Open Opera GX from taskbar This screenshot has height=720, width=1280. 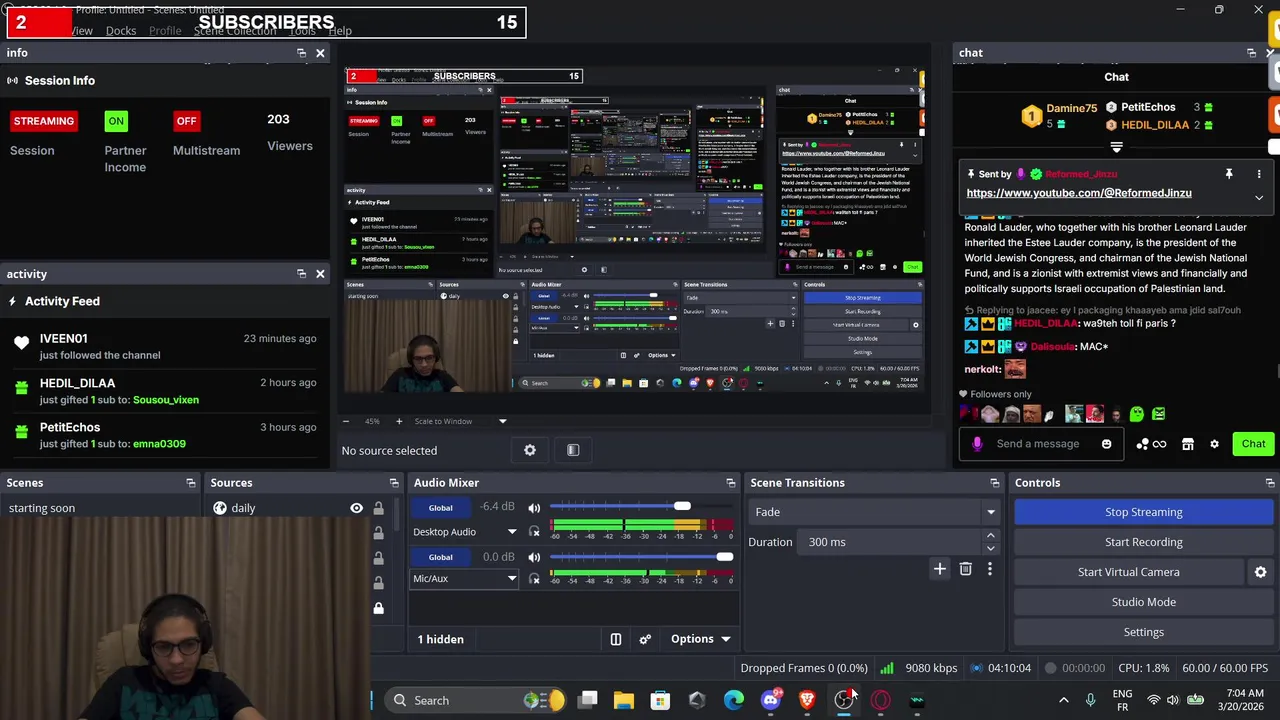pyautogui.click(x=881, y=700)
